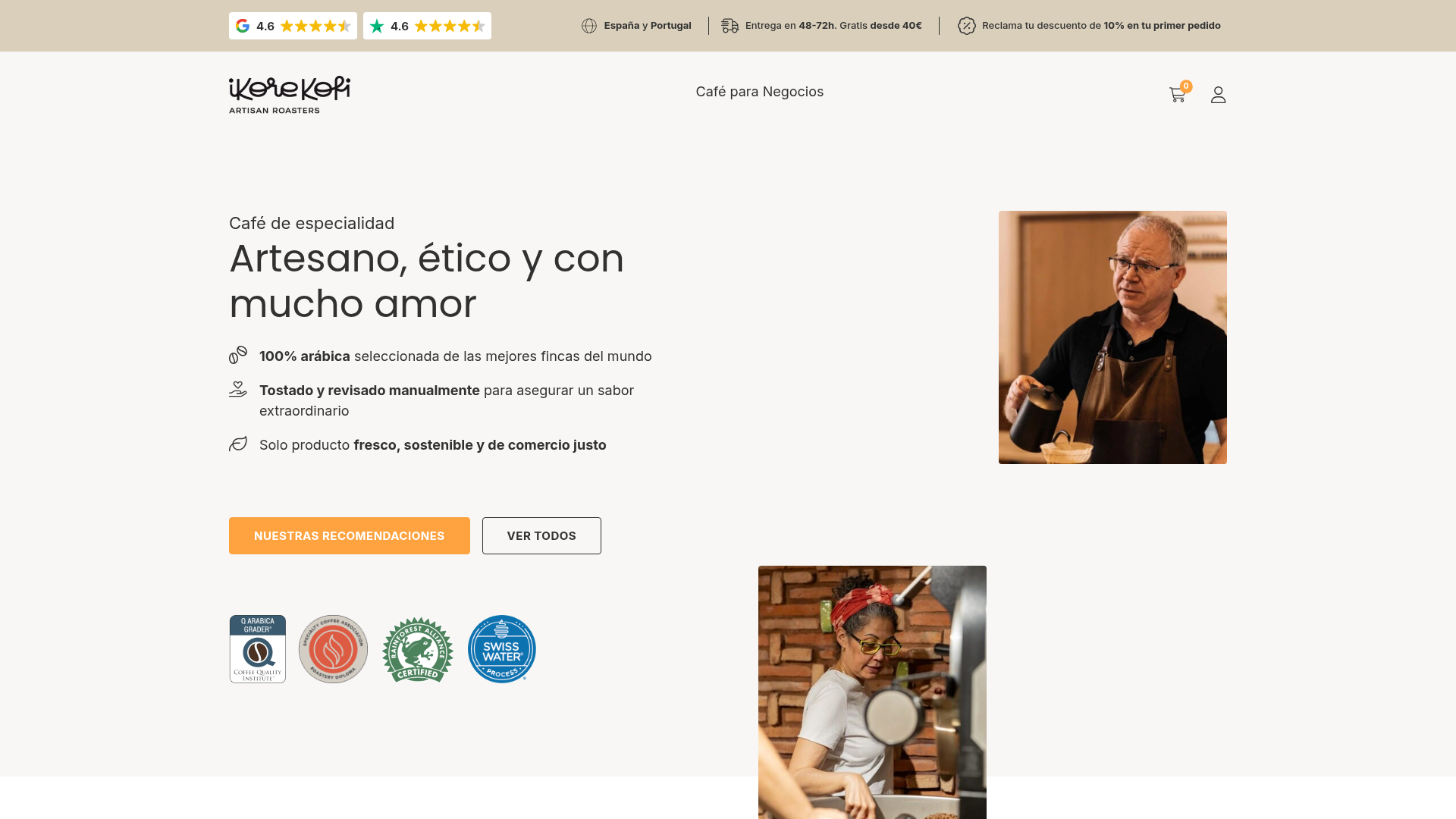Click the Google rating badge

(x=293, y=26)
